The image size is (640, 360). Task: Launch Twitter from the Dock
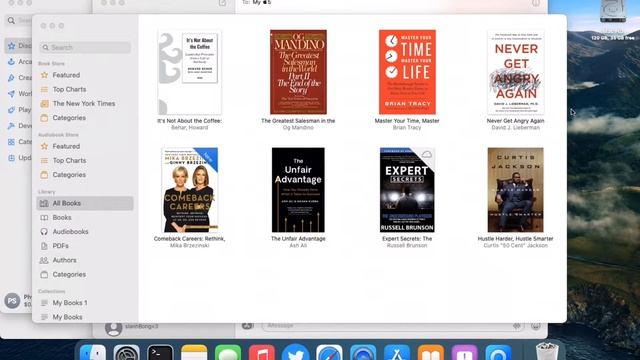coord(296,352)
